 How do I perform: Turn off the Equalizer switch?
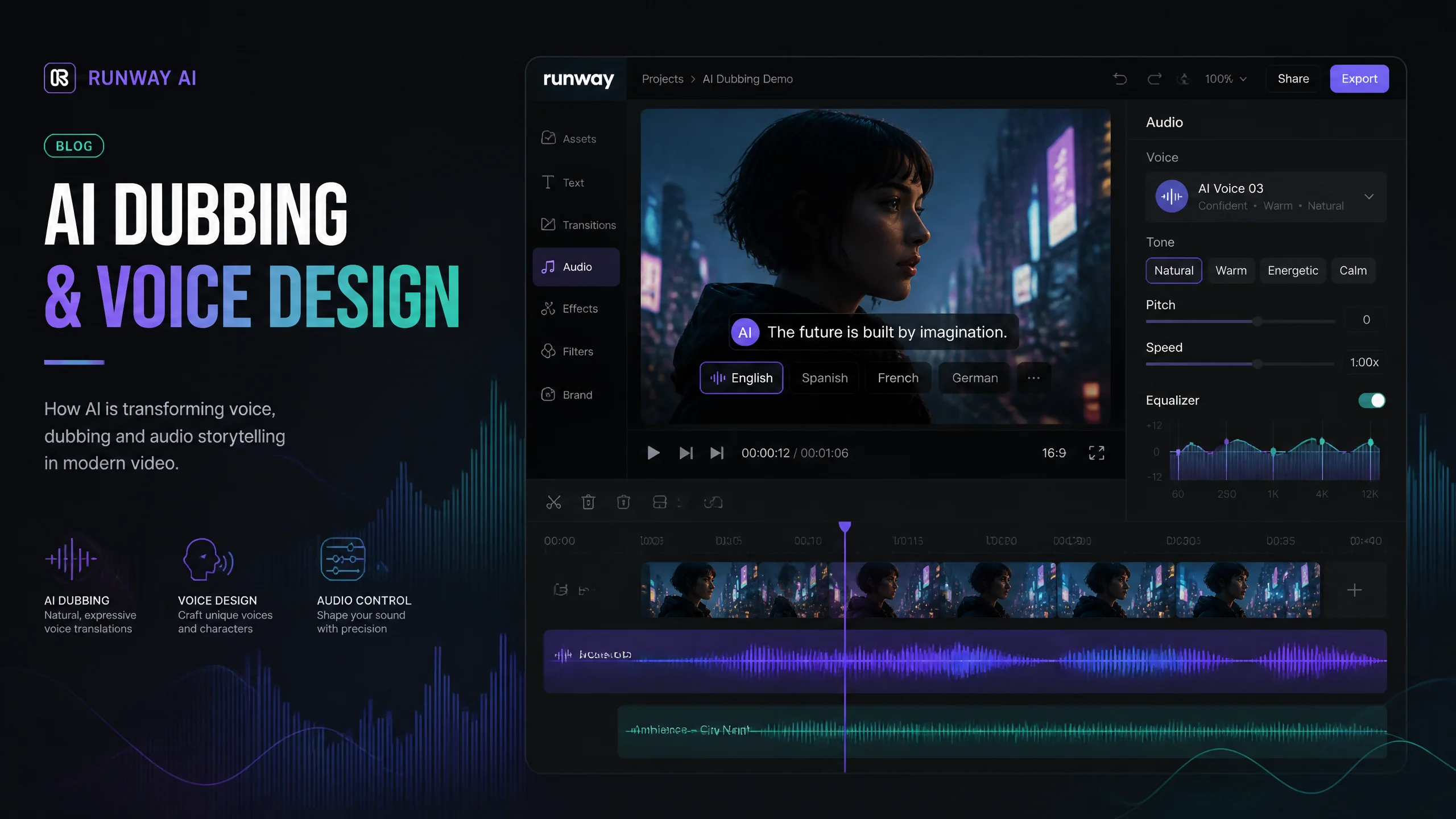[1372, 400]
